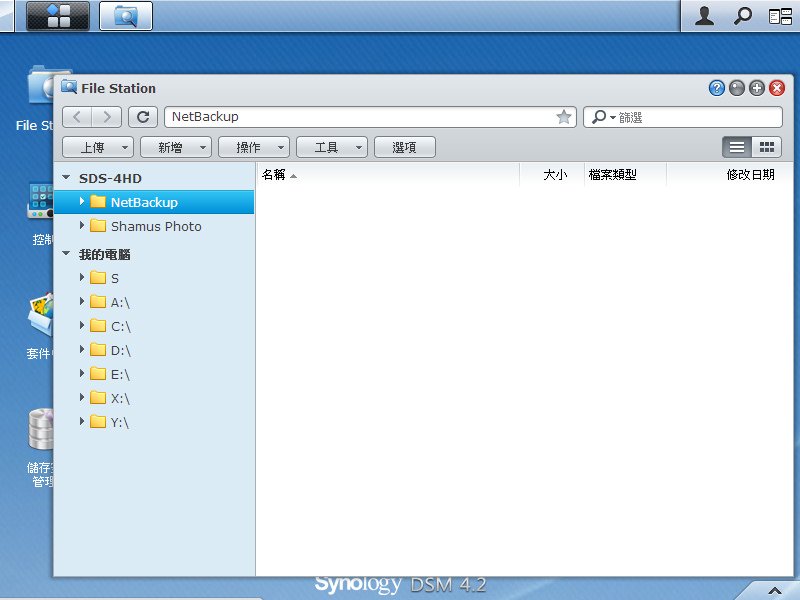Select the Shamus Photo tree label
The image size is (800, 600).
(156, 227)
